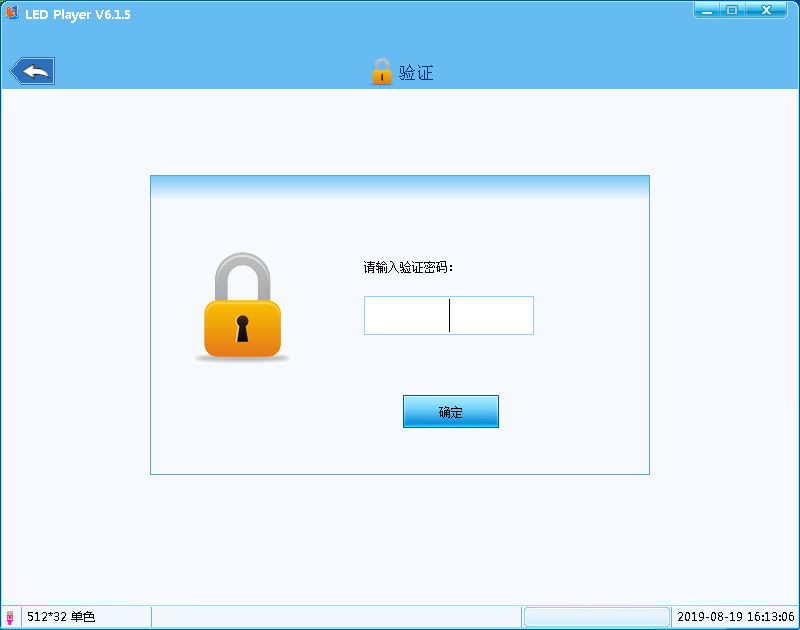The image size is (800, 630).
Task: Click the LED Player app icon in title bar
Action: point(12,13)
